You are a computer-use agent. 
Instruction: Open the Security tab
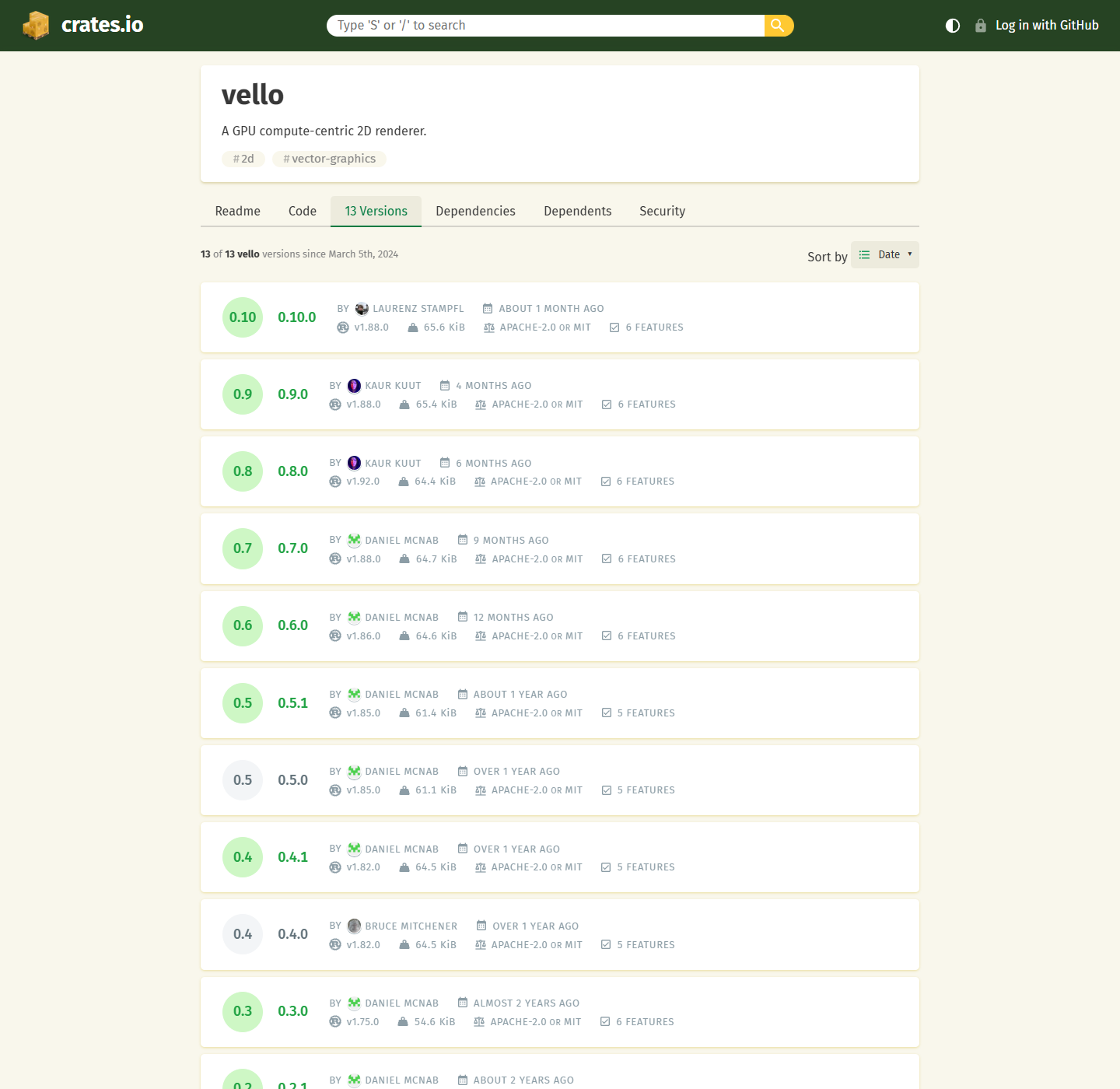click(663, 212)
